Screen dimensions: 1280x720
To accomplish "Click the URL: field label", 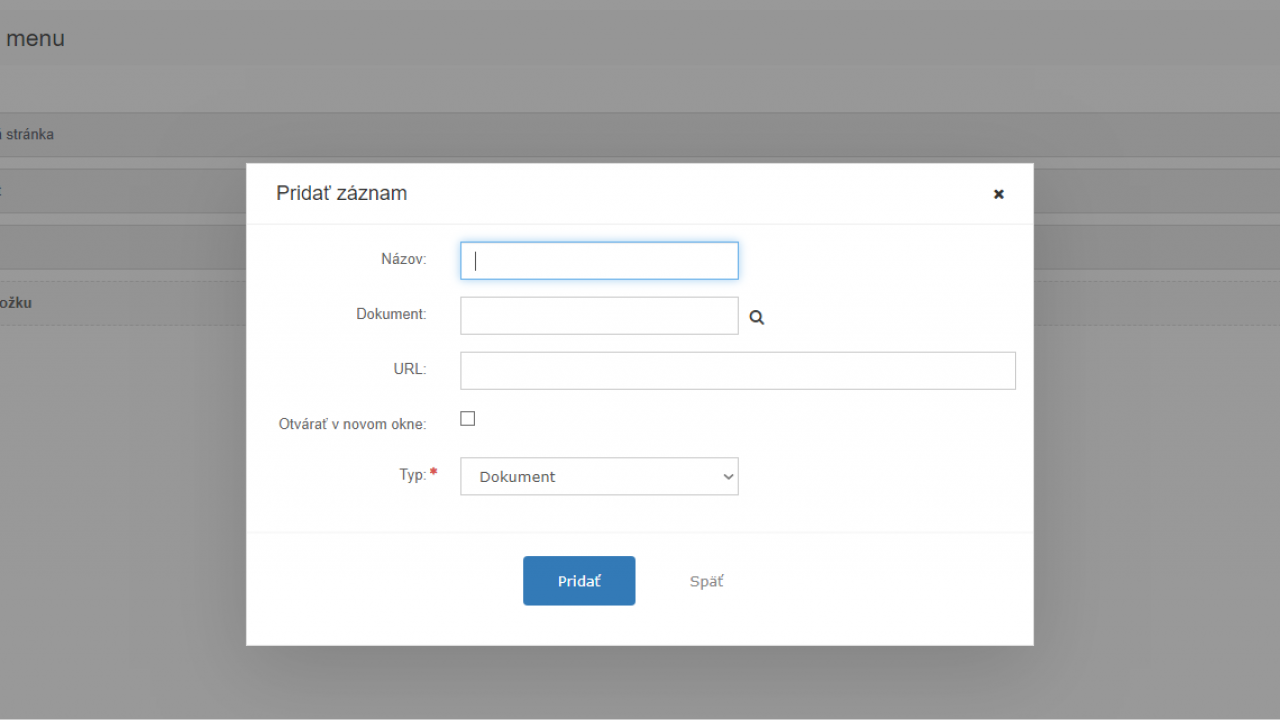I will pos(409,369).
